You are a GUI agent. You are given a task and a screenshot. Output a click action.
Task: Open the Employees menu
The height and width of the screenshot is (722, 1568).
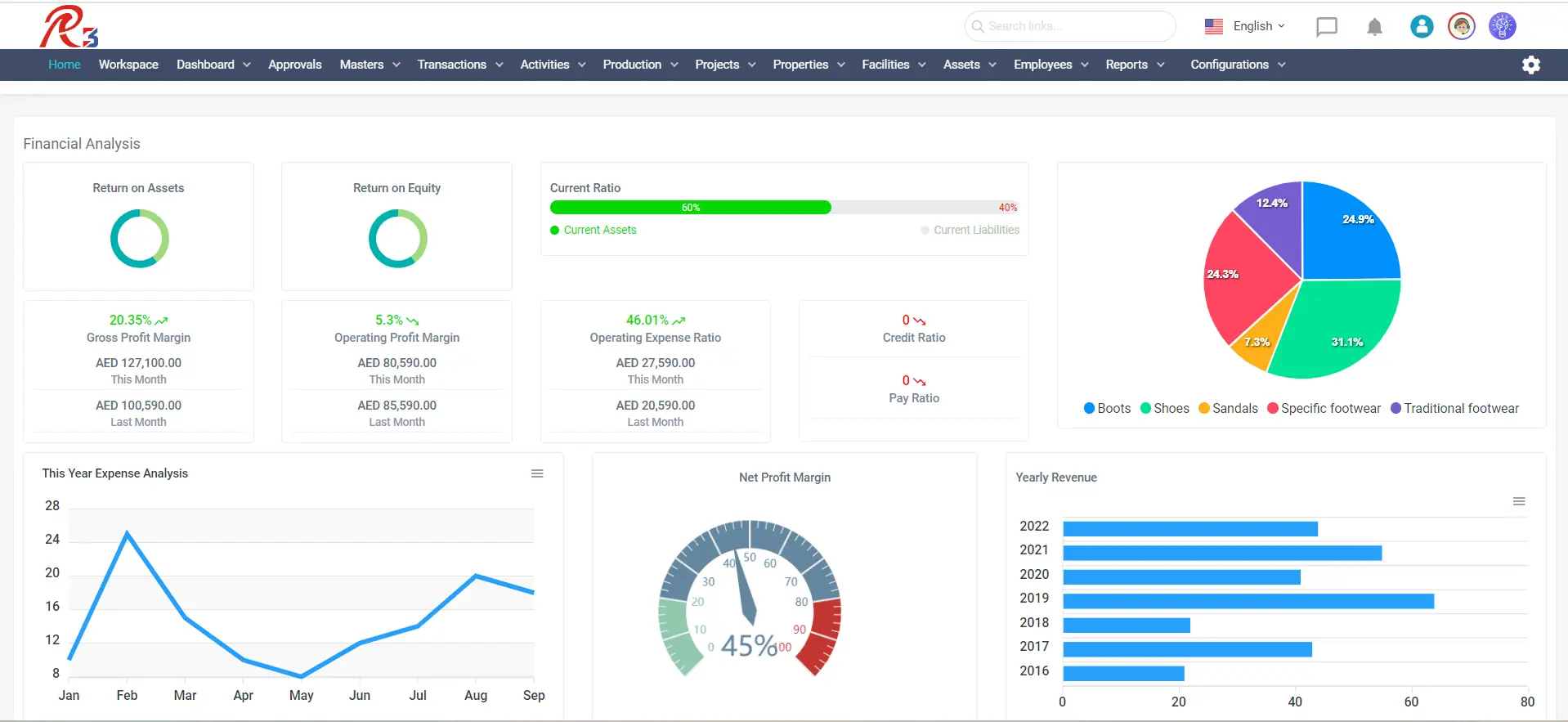1051,65
